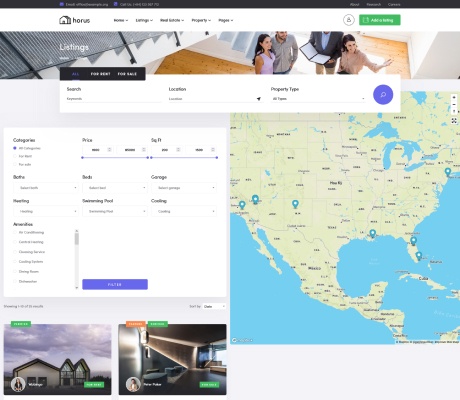Click the Price range slider right handle
Image resolution: width=460 pixels, height=400 pixels.
[x=148, y=158]
